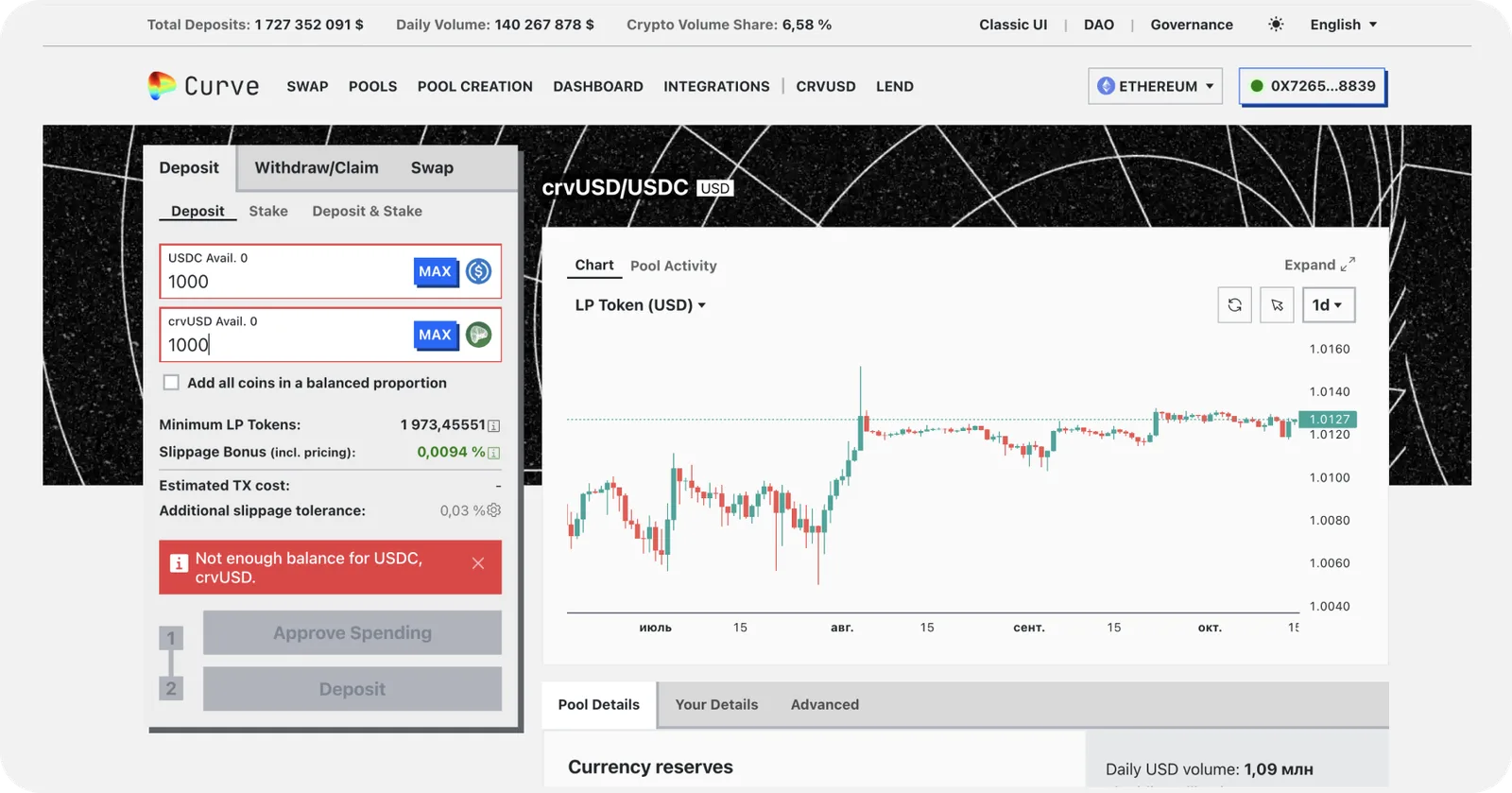Expand the chart to full view
Viewport: 1512px width, 793px height.
point(1319,265)
